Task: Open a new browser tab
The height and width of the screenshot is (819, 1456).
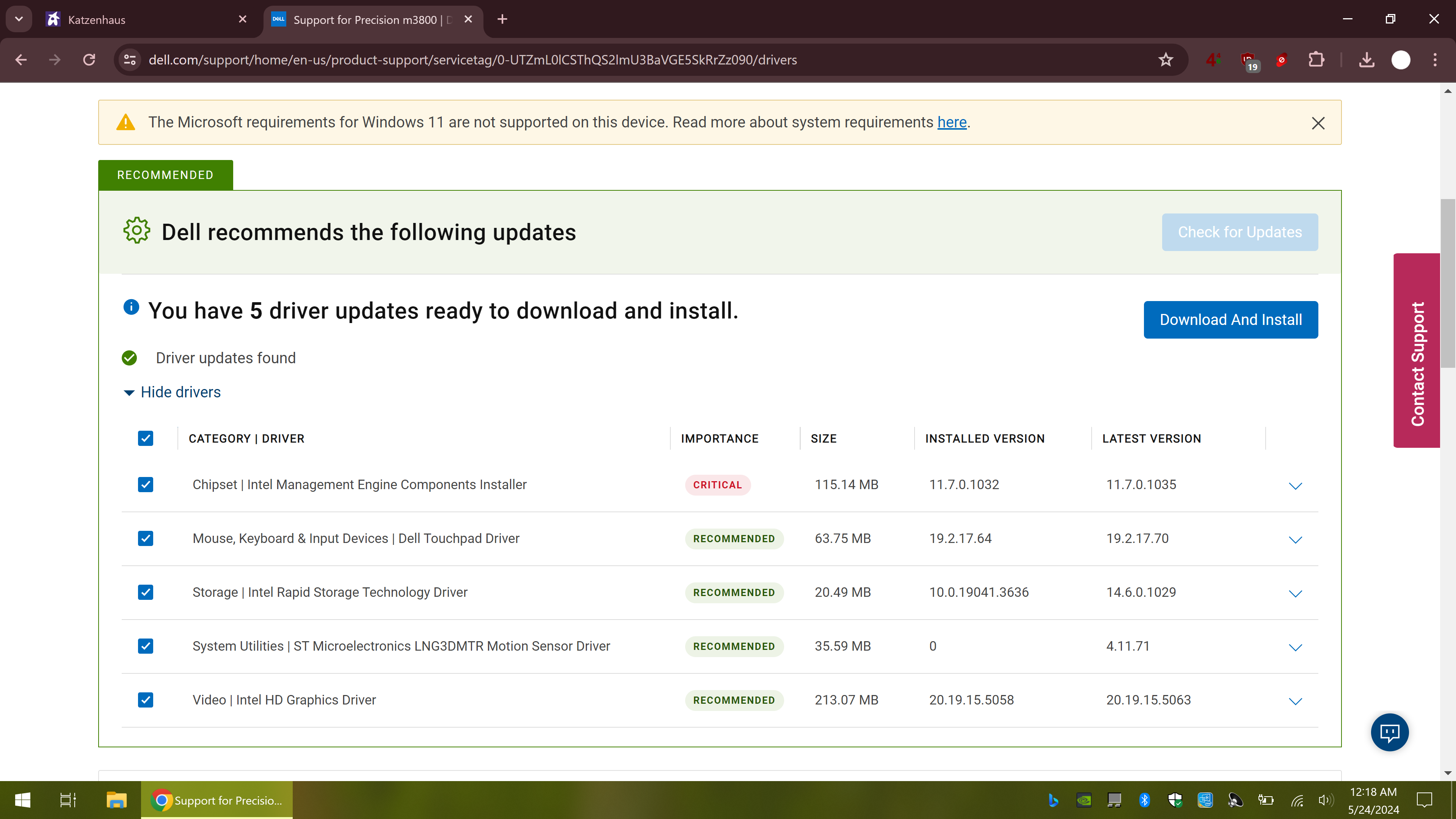Action: pyautogui.click(x=502, y=20)
